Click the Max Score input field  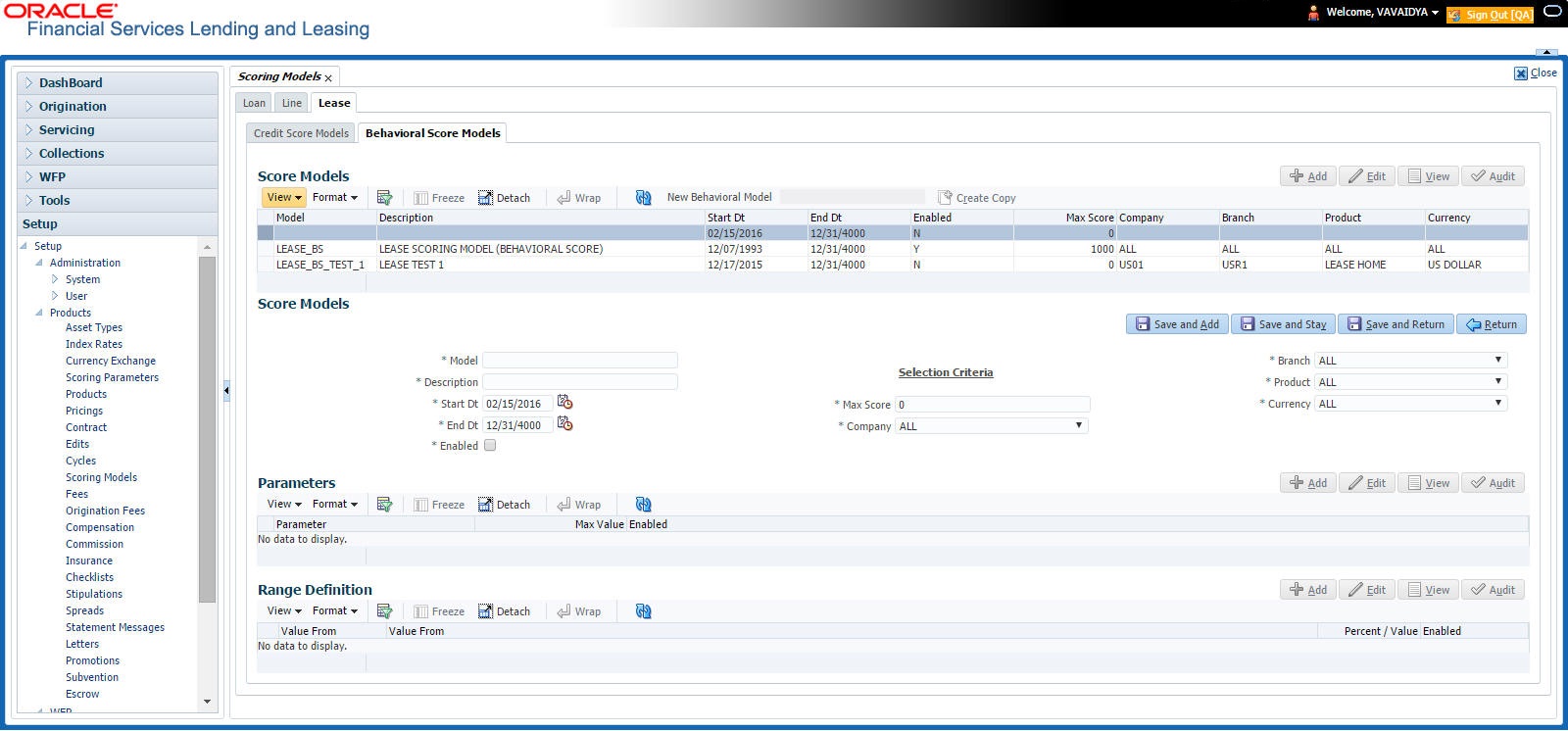pyautogui.click(x=992, y=405)
